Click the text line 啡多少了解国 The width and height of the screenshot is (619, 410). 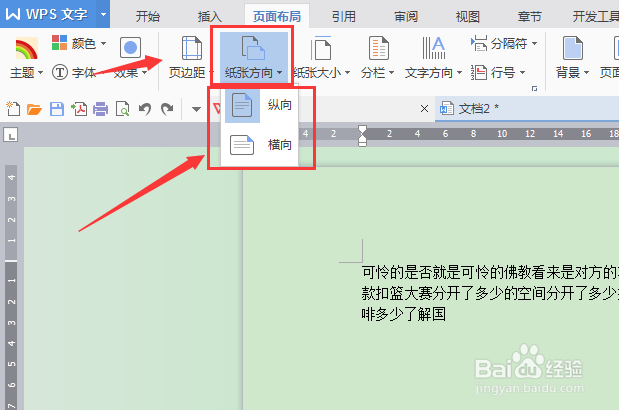(x=403, y=315)
